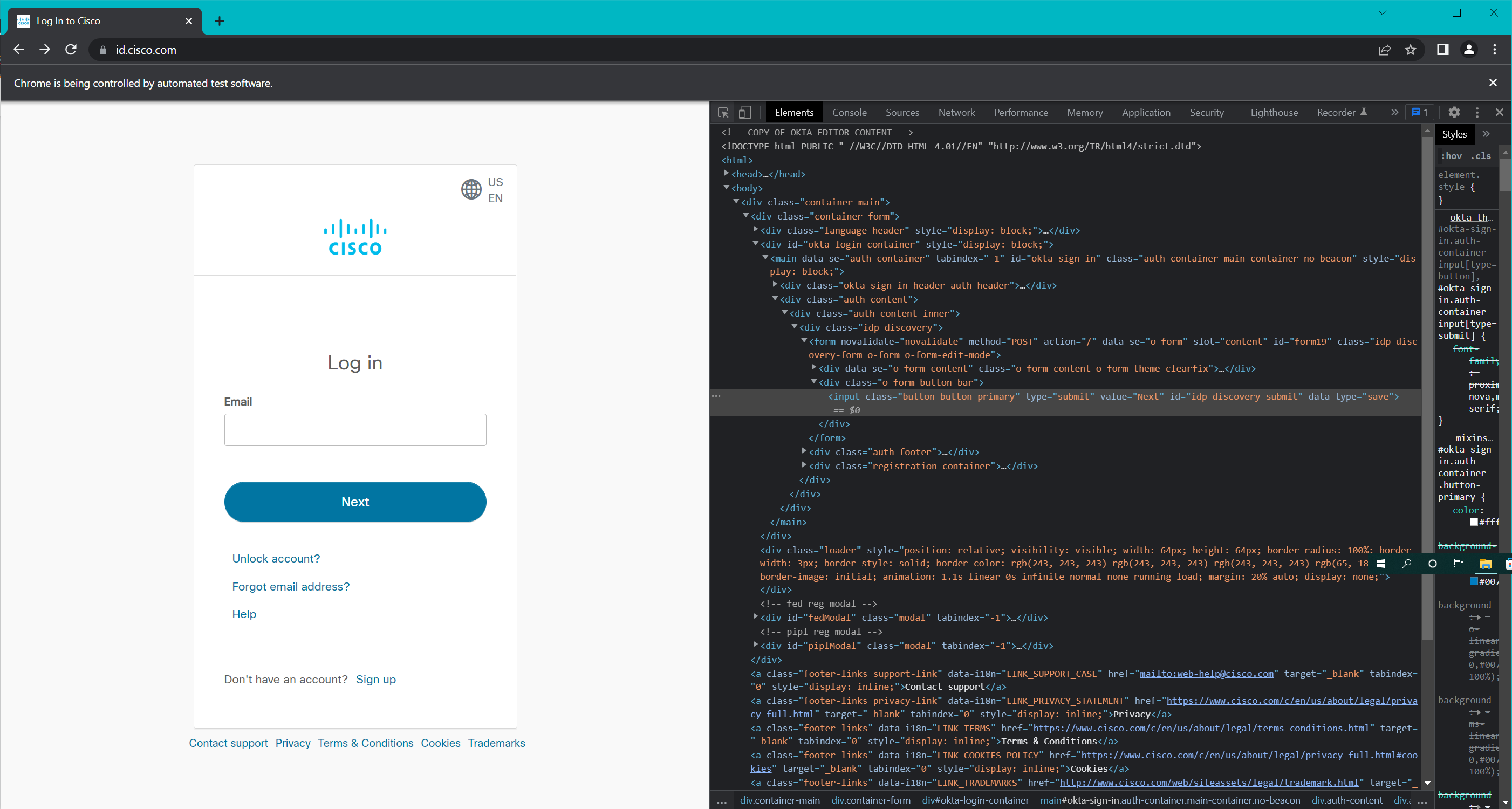1512x809 pixels.
Task: Open Cortana circle on taskbar
Action: point(1433,564)
